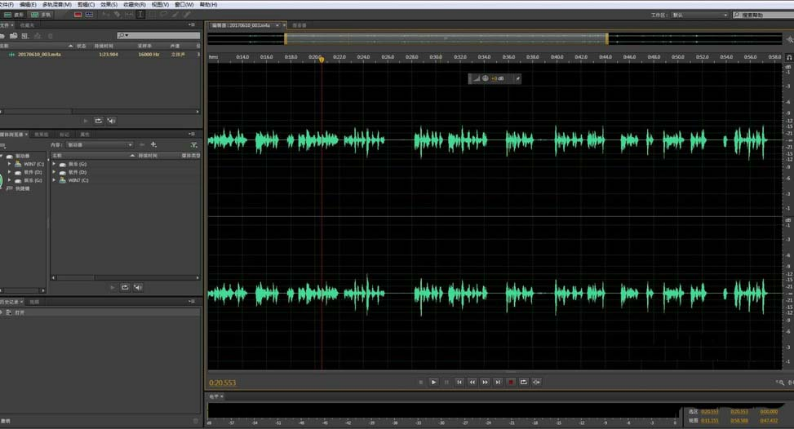Screen dimensions: 794x429
Task: Switch to Multitrack view button
Action: tap(41, 15)
